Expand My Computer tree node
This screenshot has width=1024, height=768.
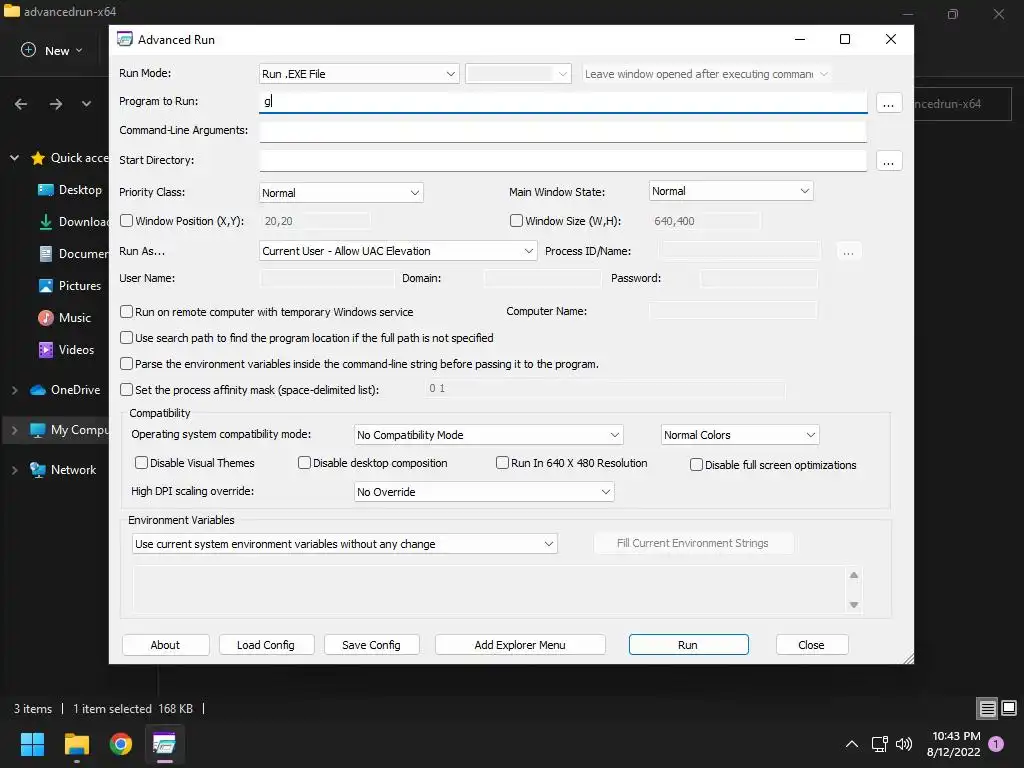coord(14,430)
